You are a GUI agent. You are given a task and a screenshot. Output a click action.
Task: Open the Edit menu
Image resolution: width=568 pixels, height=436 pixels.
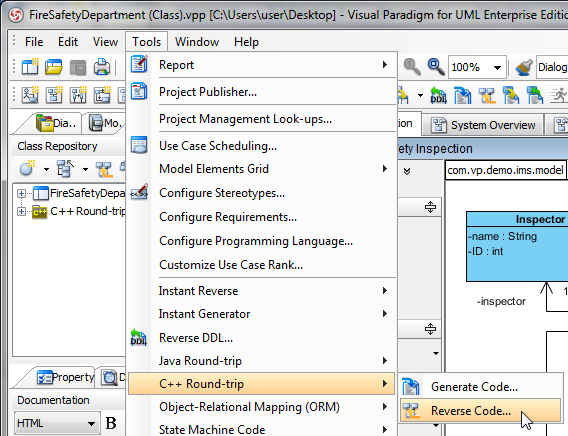(x=68, y=42)
